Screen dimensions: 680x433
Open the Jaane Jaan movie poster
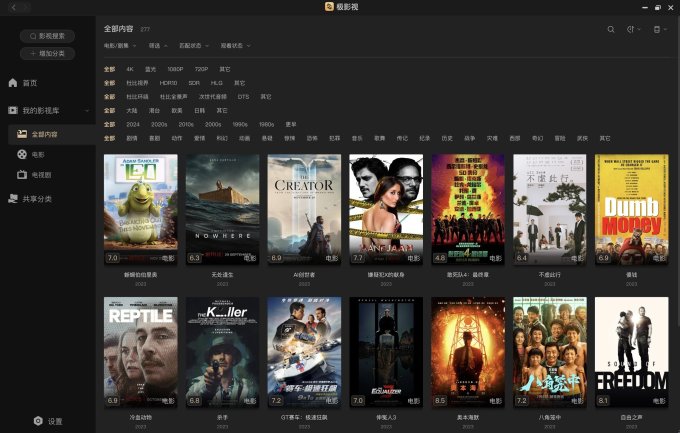tap(386, 209)
